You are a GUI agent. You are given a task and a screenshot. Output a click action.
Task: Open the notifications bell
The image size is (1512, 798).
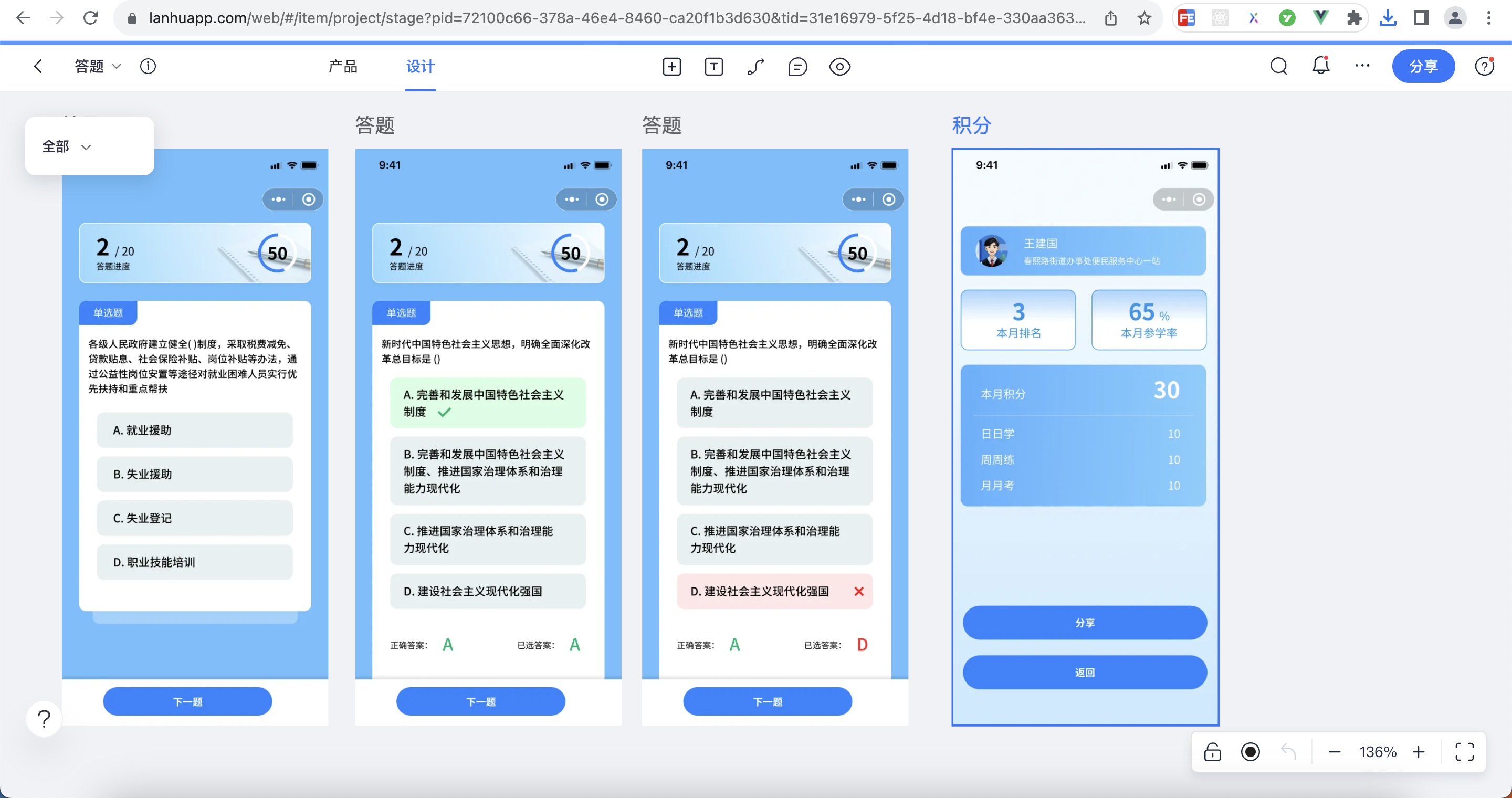(x=1321, y=66)
